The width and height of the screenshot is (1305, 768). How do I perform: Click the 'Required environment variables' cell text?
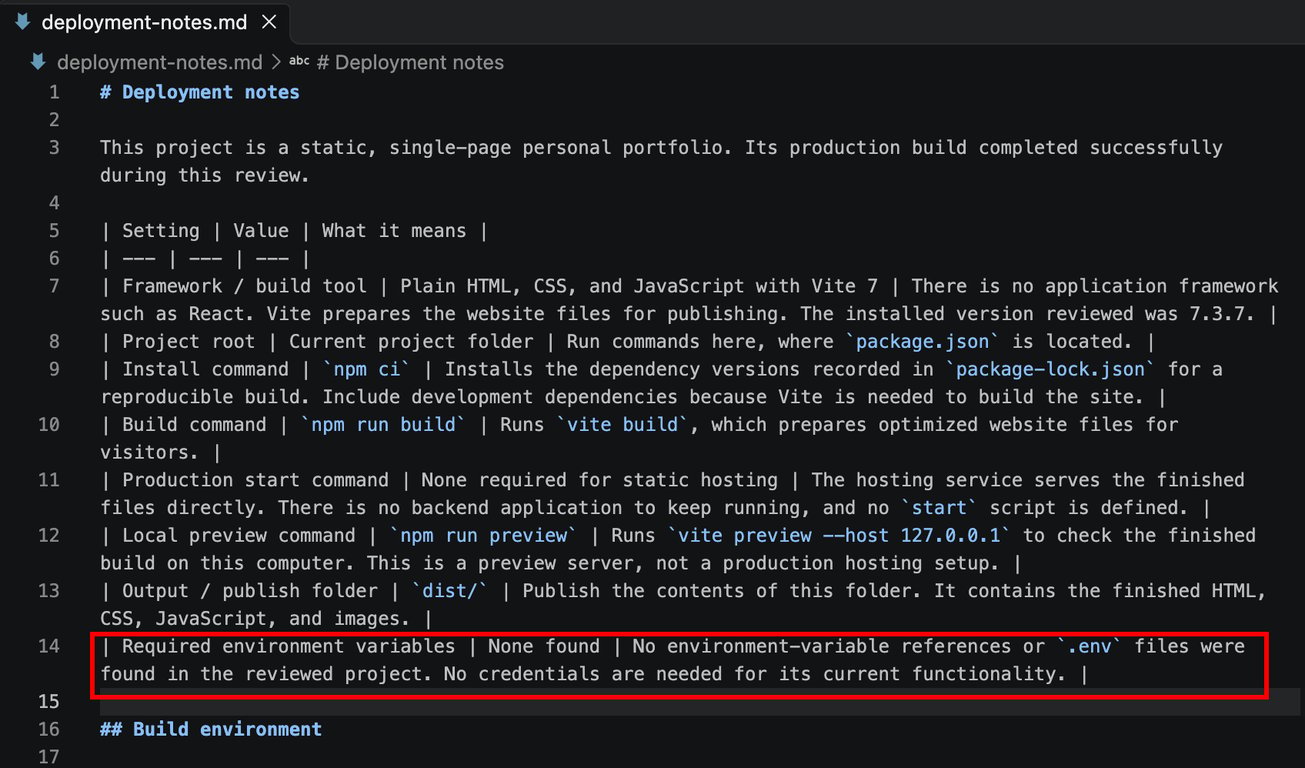coord(289,647)
